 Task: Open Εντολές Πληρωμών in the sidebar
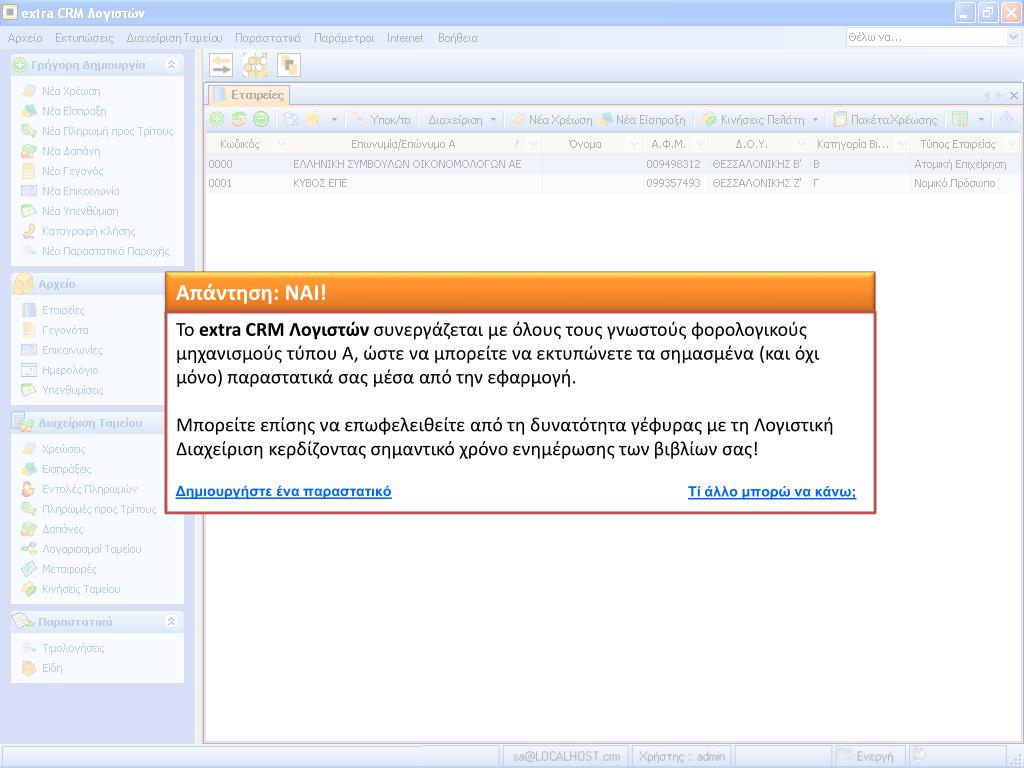coord(79,489)
